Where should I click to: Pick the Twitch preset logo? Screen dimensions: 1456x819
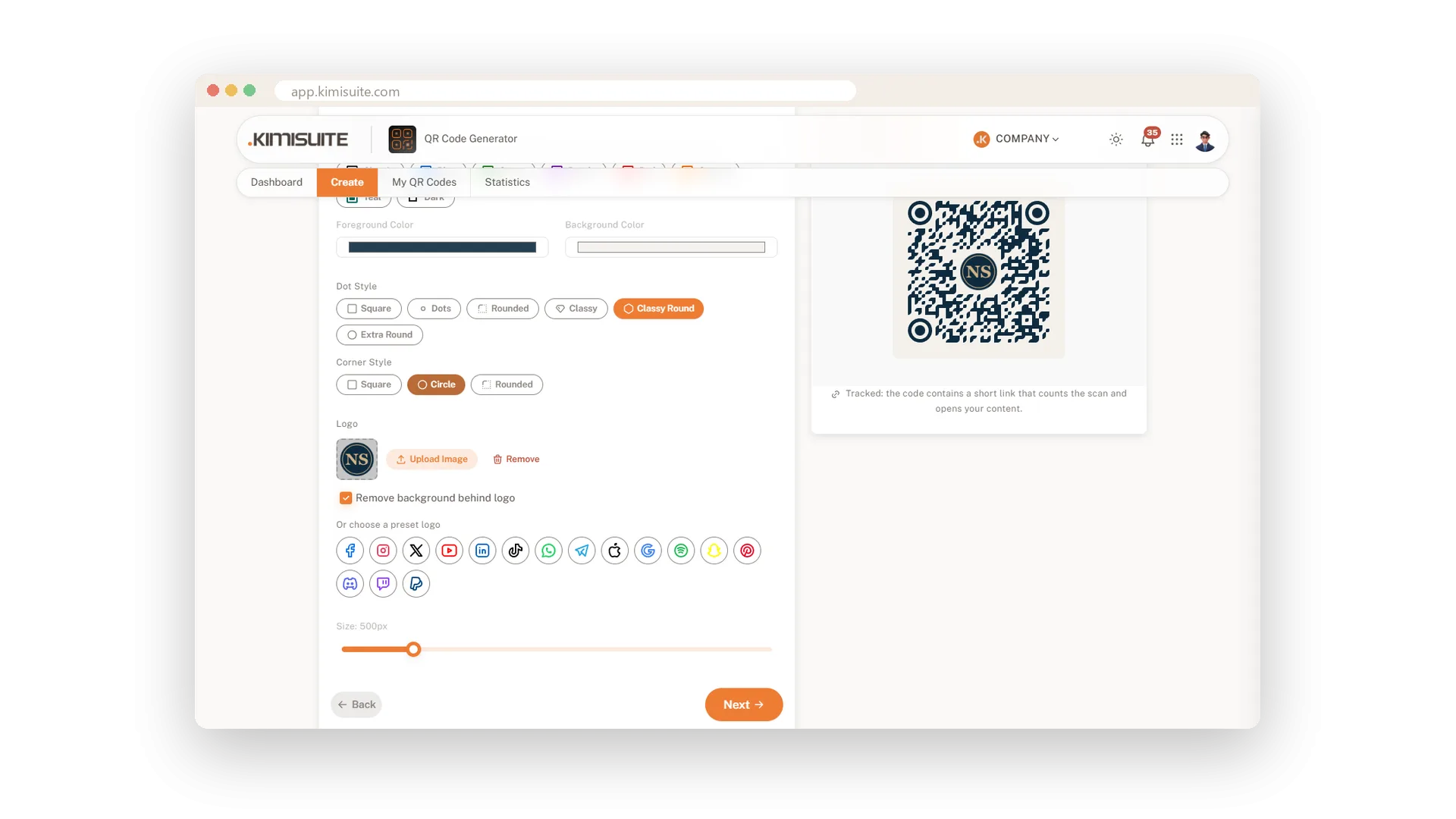click(383, 584)
